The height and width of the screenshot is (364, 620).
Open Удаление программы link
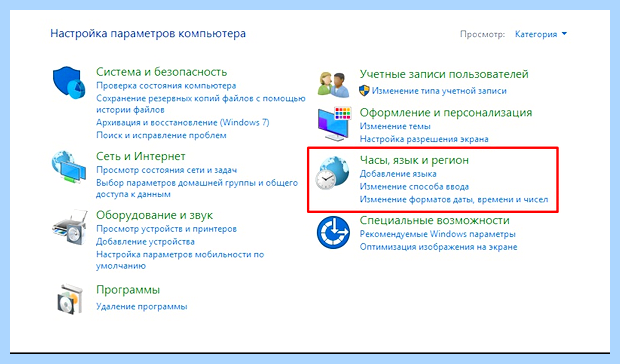click(x=142, y=306)
